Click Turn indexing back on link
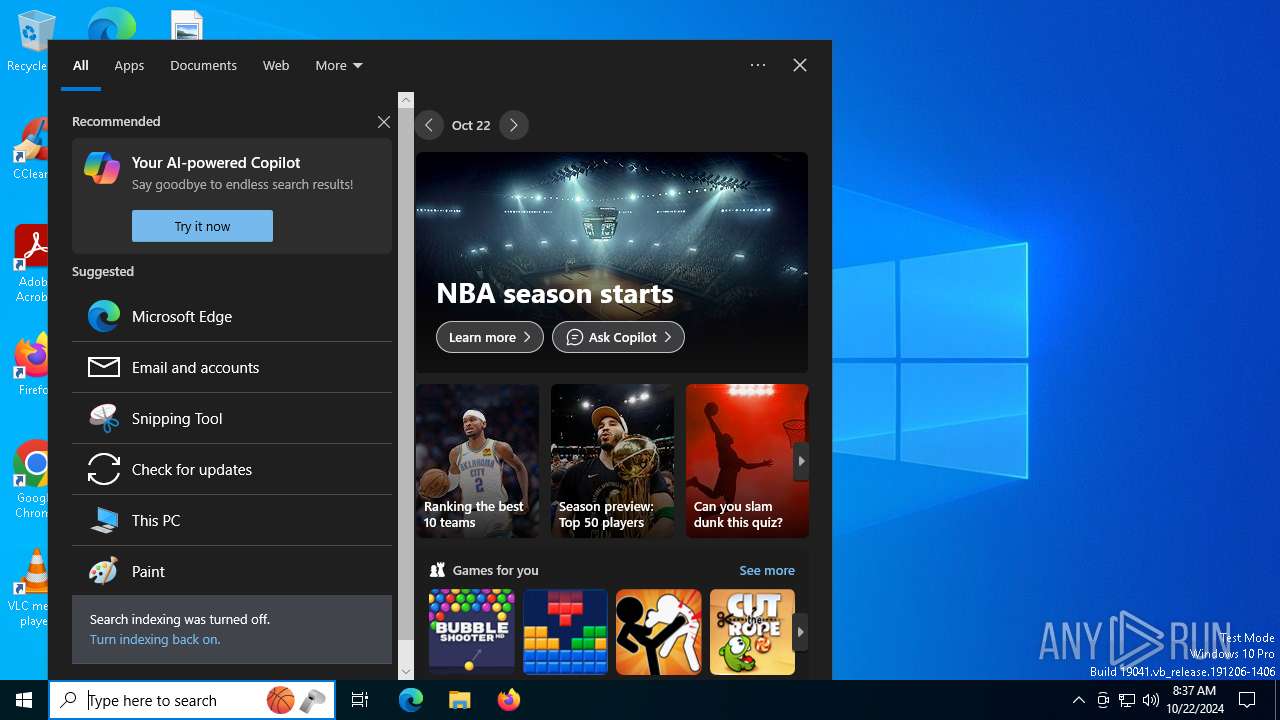Viewport: 1280px width, 720px height. 155,639
